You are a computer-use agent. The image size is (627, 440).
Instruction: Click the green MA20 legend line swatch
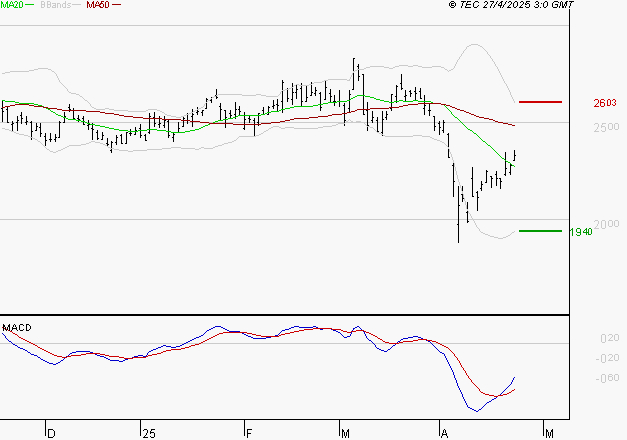29,6
